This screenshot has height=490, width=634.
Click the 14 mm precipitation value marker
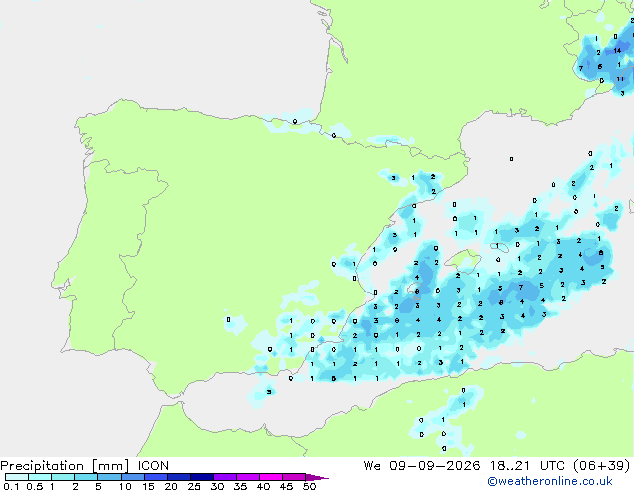617,51
